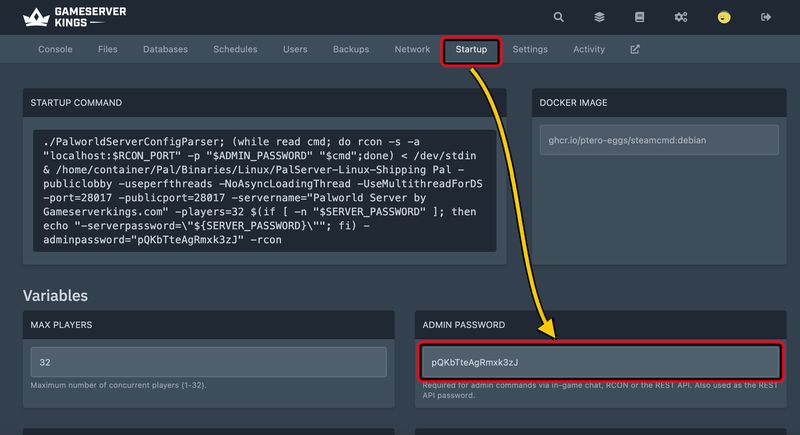Open the external link icon tab
Screen dimensions: 800x435
point(635,49)
